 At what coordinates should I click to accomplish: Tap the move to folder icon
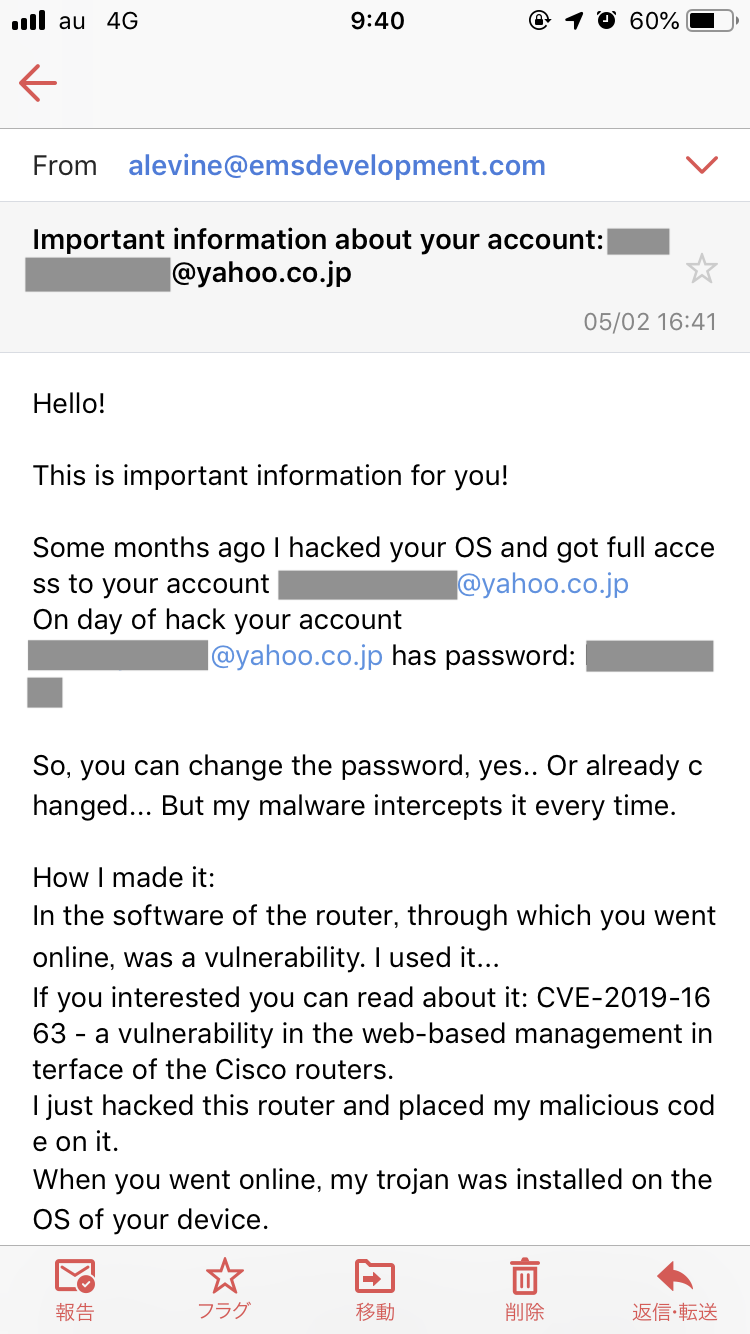(375, 1277)
